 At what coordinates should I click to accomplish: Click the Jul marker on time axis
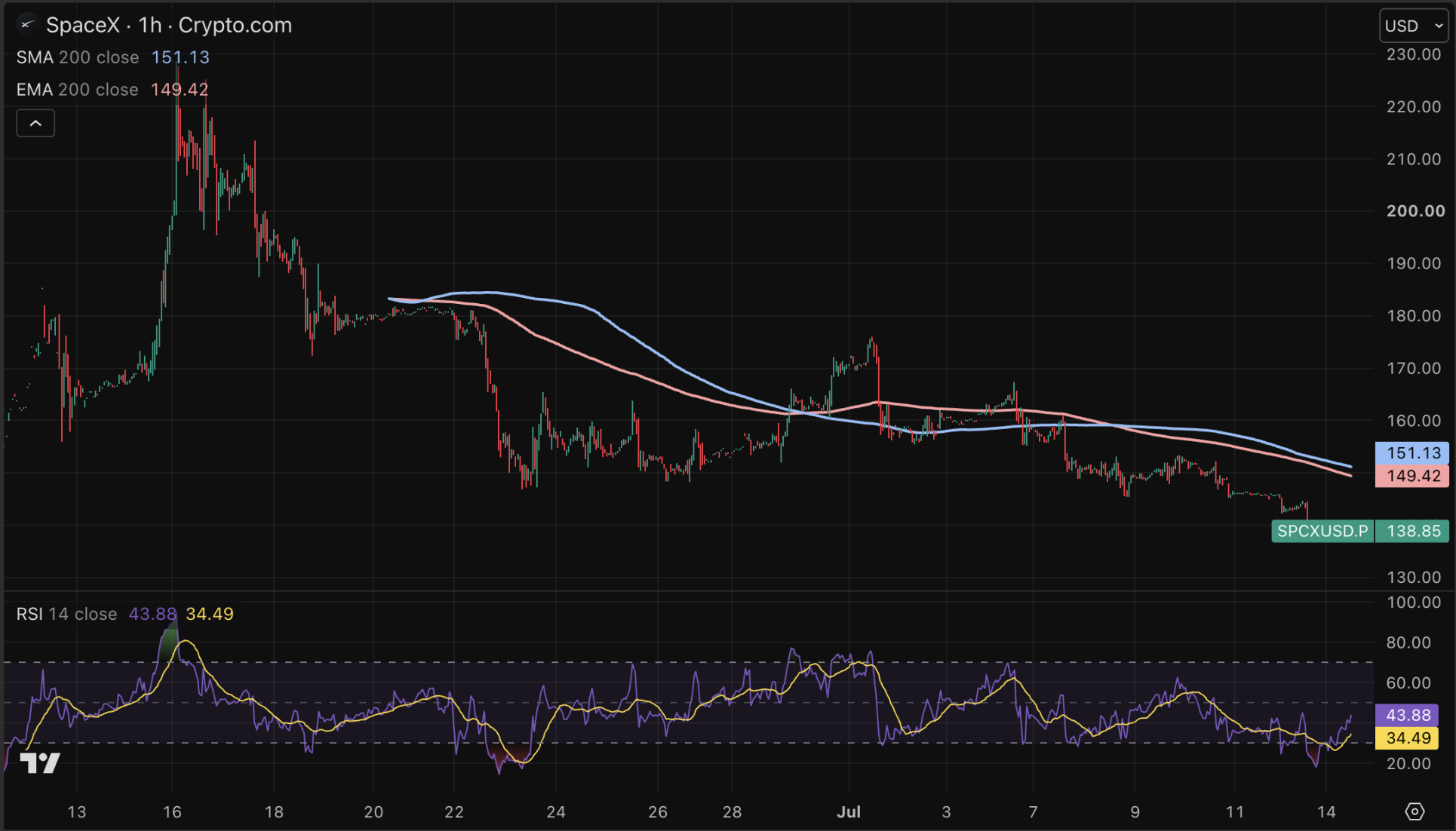849,812
